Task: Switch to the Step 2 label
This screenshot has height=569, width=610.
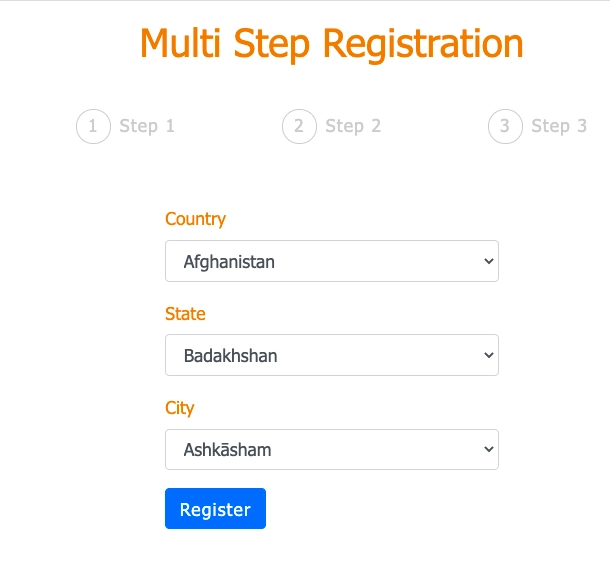Action: click(x=353, y=126)
